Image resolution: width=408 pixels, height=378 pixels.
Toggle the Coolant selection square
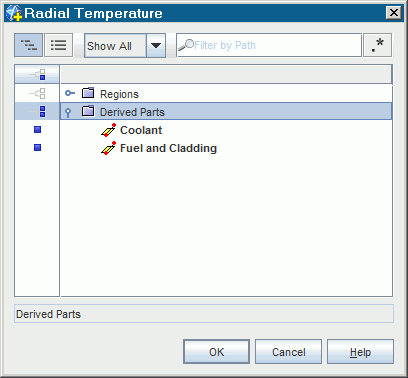37,130
